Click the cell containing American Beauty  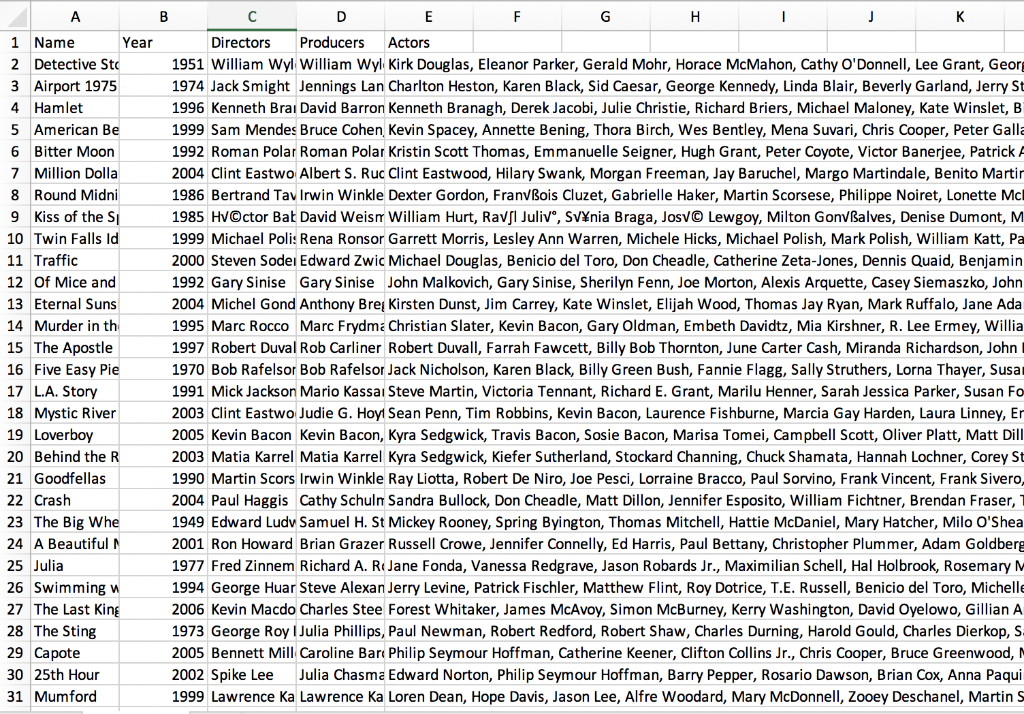pyautogui.click(x=75, y=129)
